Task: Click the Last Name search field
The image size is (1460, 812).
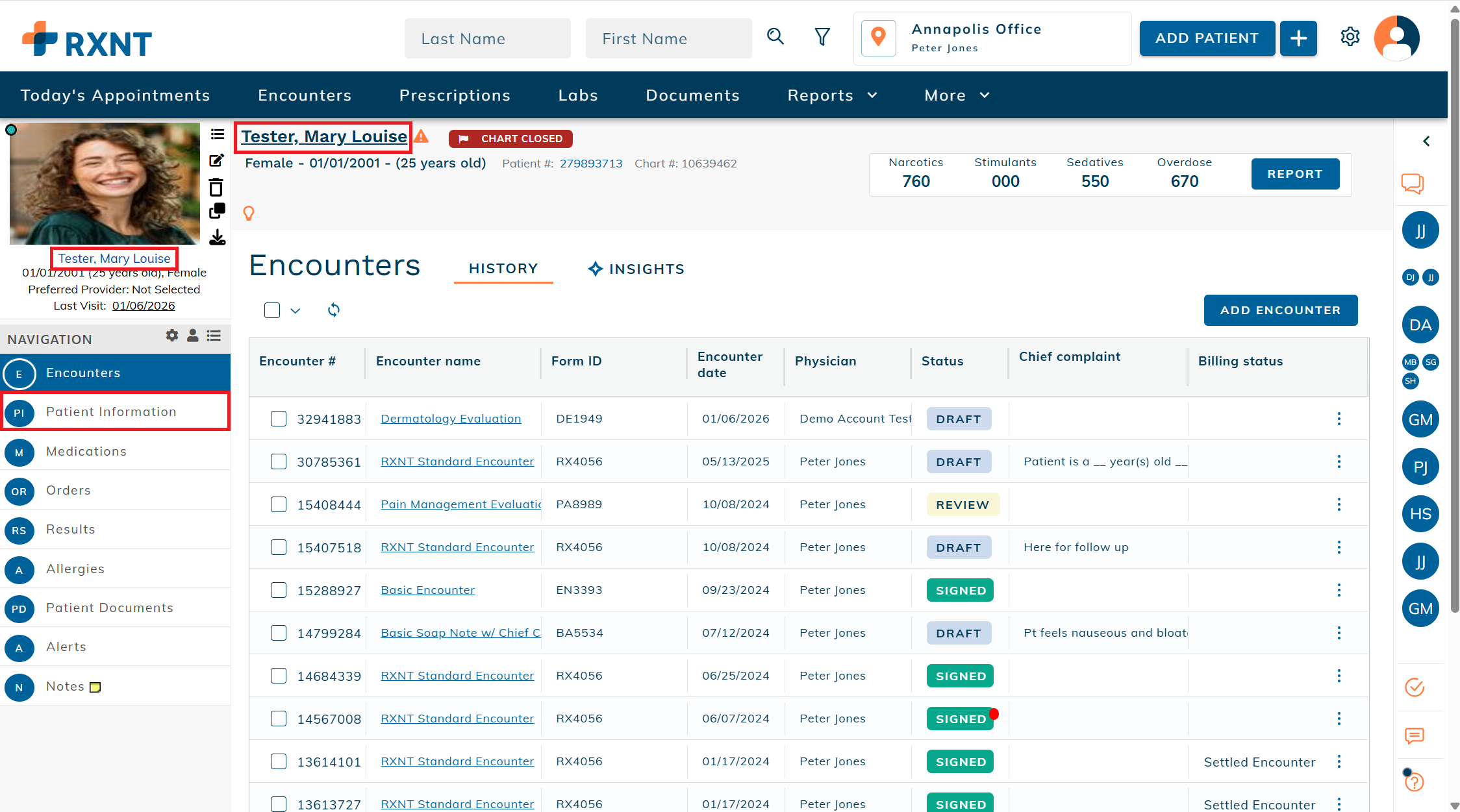Action: [487, 39]
